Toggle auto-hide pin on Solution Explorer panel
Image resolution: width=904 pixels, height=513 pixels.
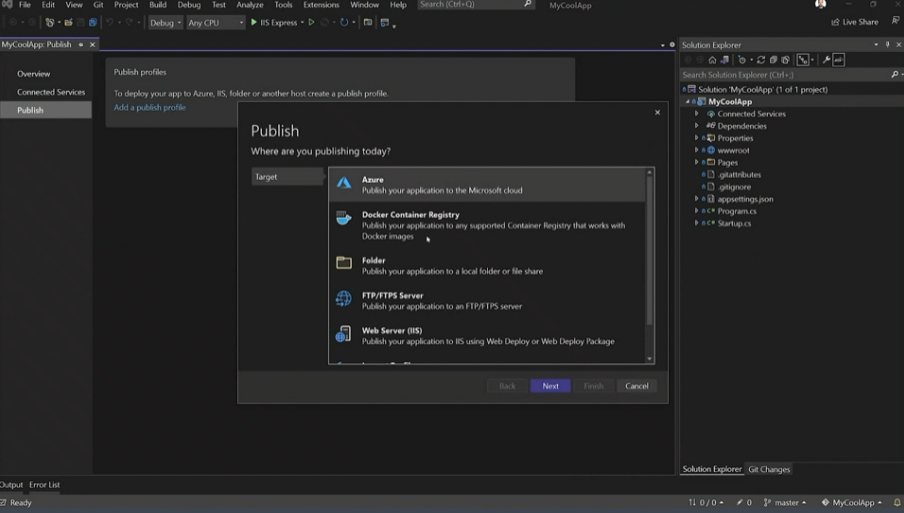coord(887,45)
